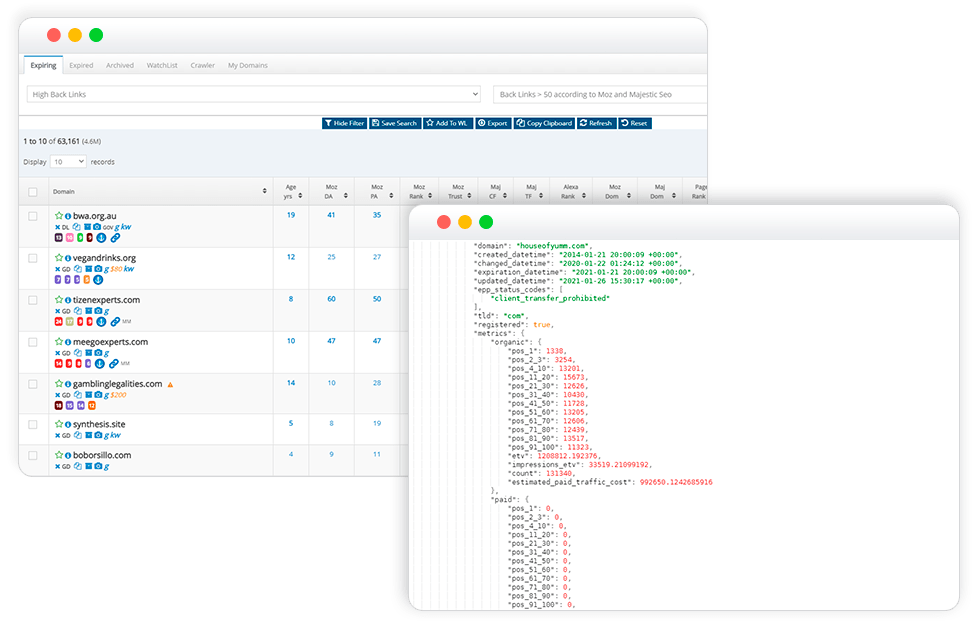
Task: Click archive icon in meegoexperts.com row
Action: point(88,353)
